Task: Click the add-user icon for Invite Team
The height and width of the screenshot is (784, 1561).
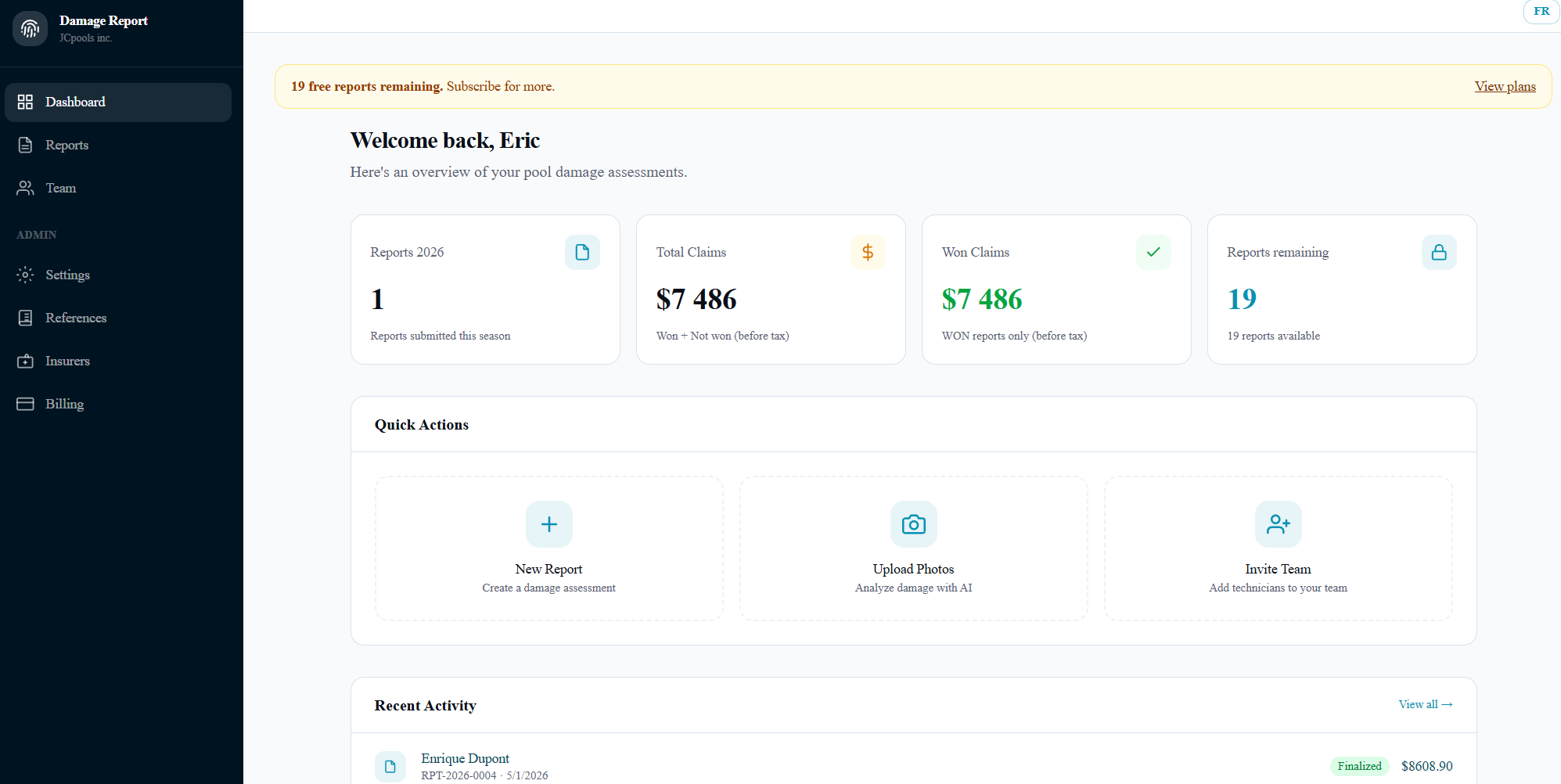Action: point(1279,524)
